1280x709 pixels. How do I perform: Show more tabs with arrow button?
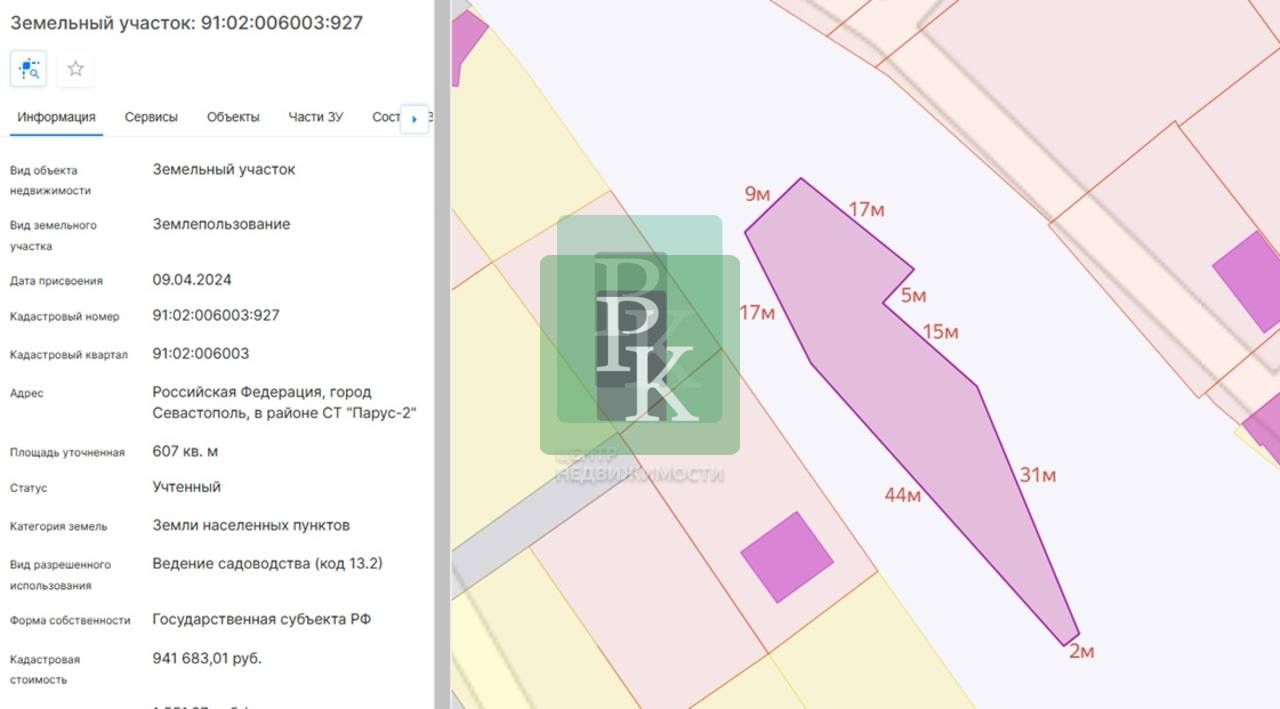coord(414,118)
